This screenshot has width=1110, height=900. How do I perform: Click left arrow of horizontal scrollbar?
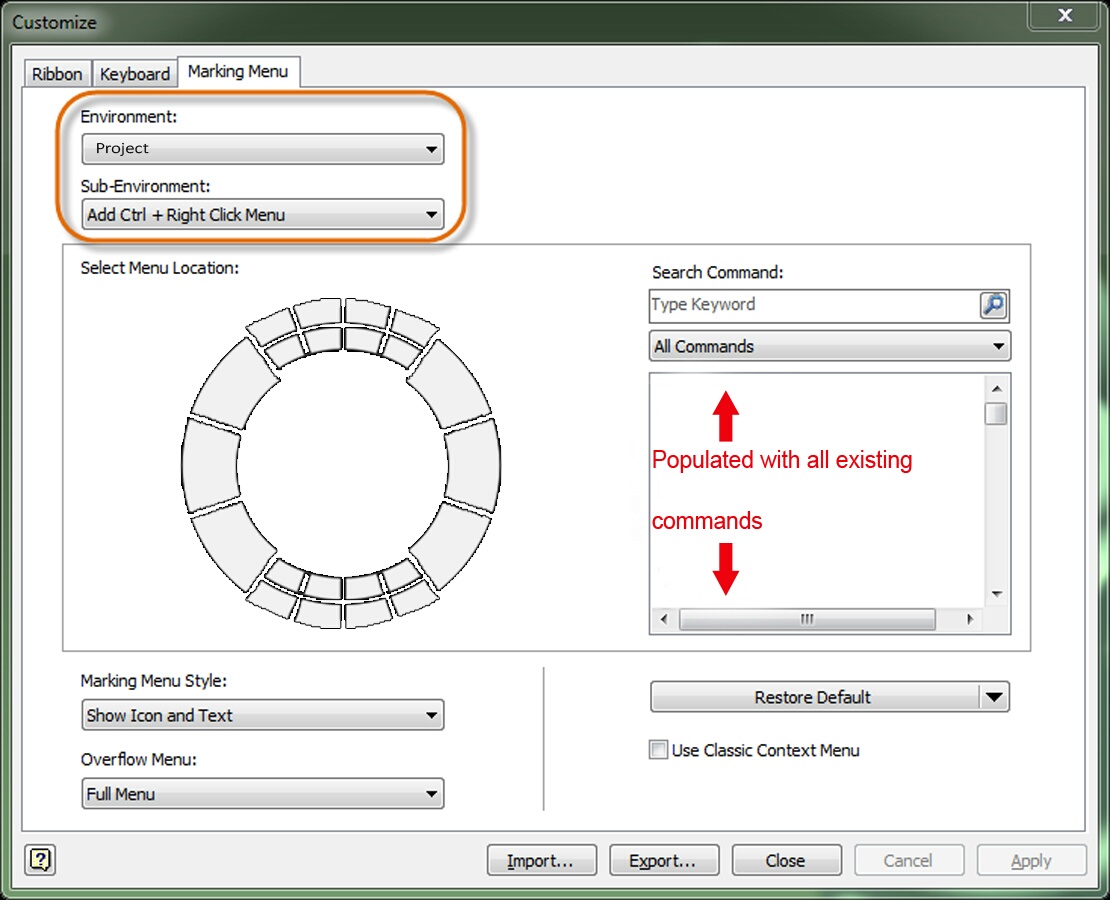point(663,620)
